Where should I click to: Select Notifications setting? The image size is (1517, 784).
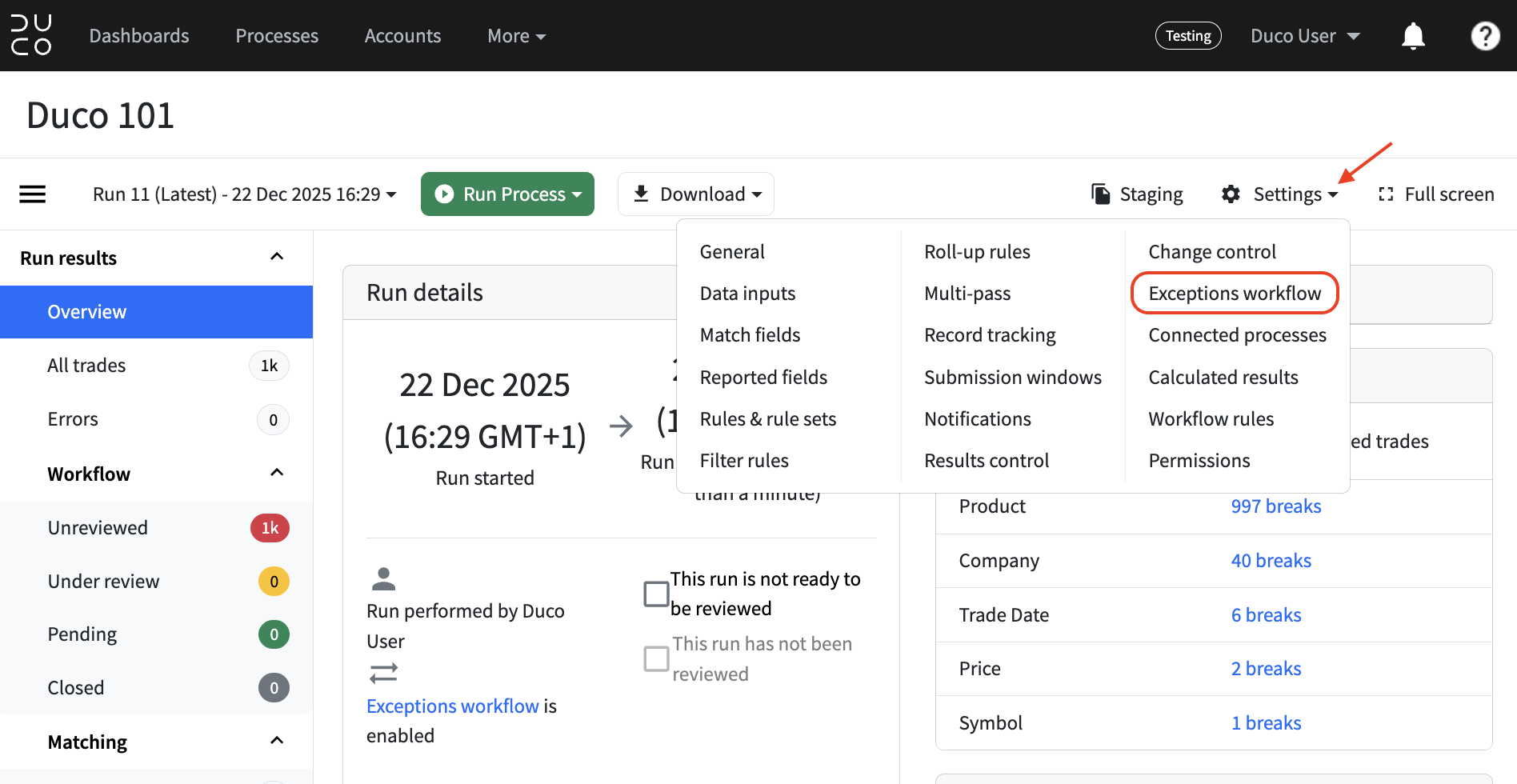pos(978,419)
